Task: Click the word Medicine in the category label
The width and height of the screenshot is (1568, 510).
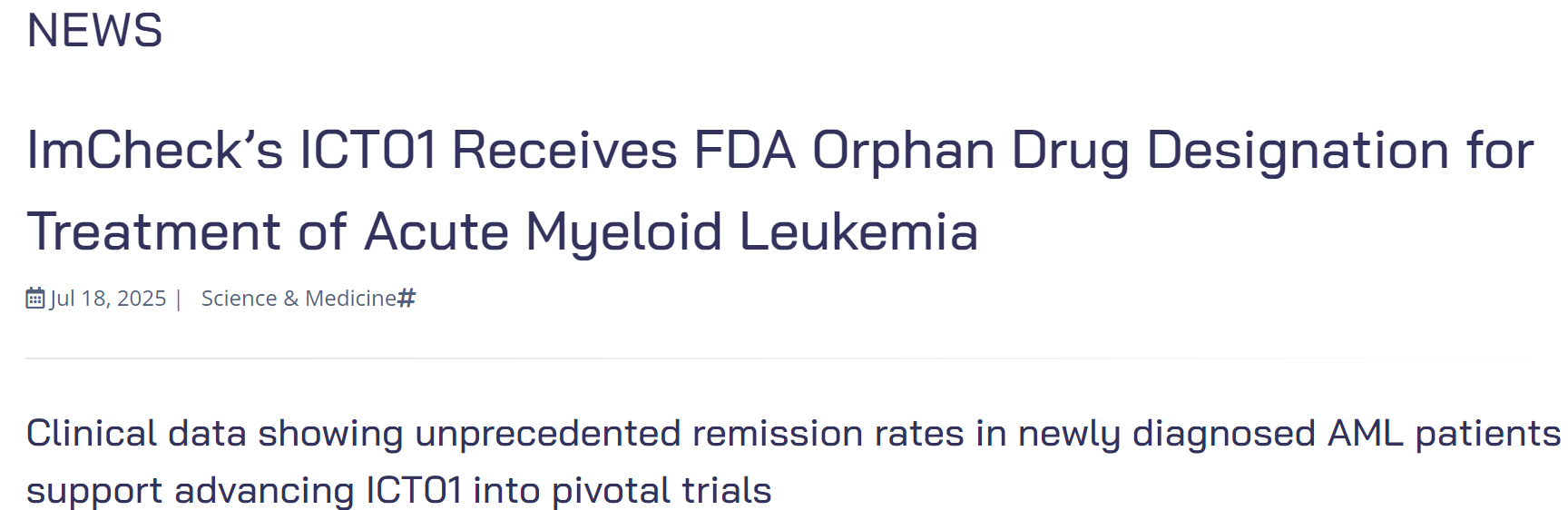Action: pos(351,299)
